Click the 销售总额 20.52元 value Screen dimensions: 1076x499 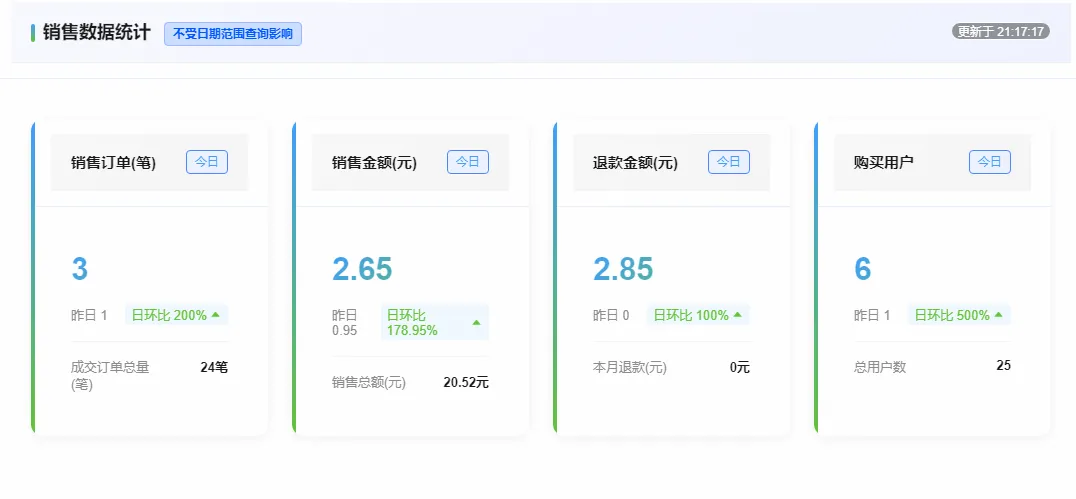(466, 383)
